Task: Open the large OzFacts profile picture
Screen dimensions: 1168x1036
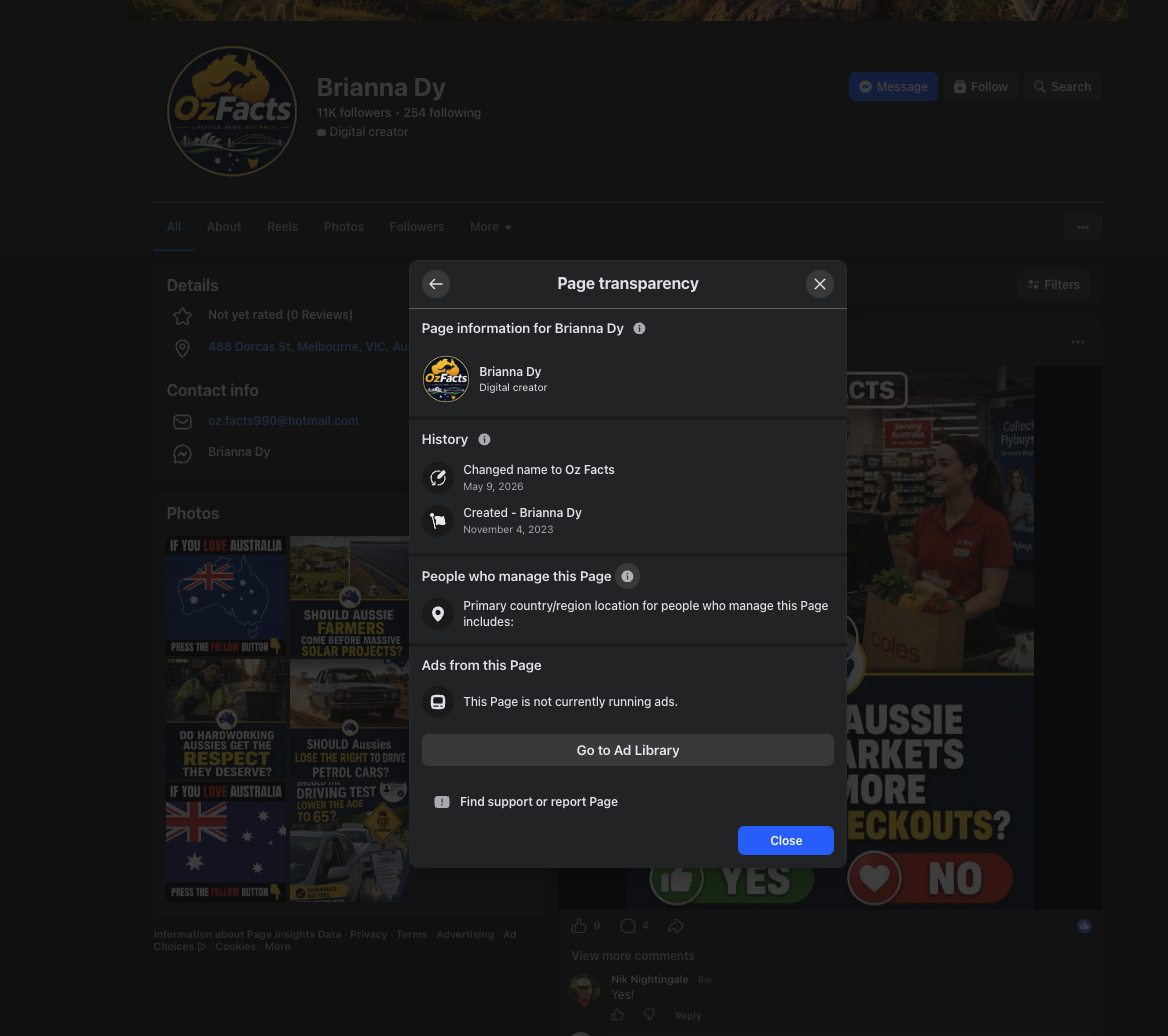Action: click(232, 111)
